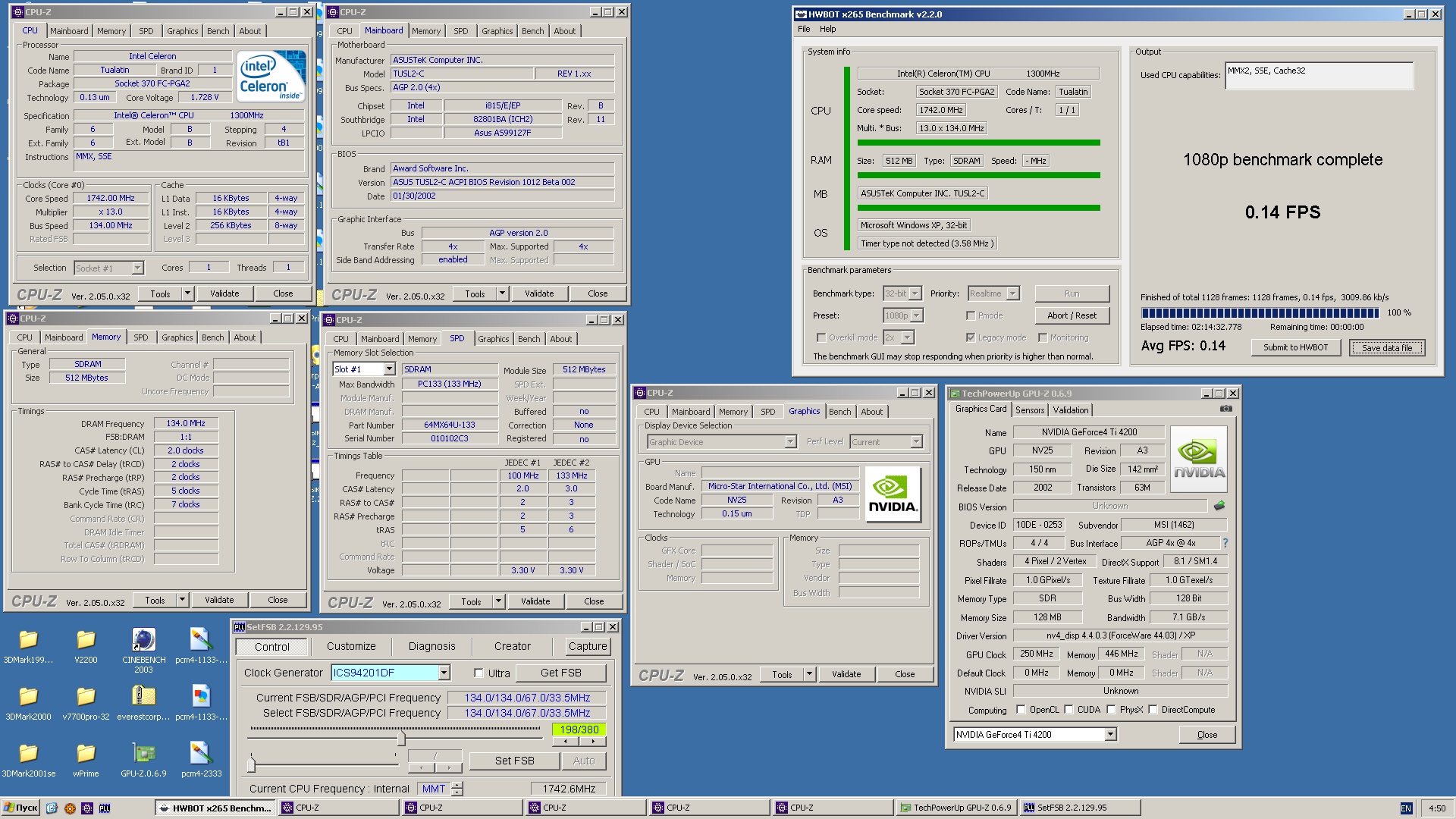Toggle DirectCompute checkbox in GPU-Z

pyautogui.click(x=1153, y=710)
